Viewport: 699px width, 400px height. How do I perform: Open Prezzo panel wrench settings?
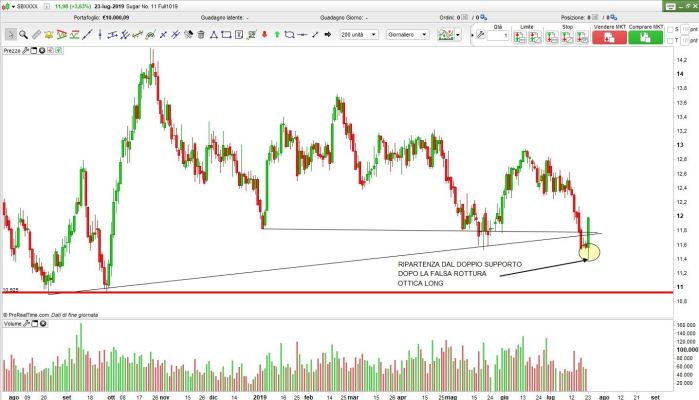coord(28,49)
